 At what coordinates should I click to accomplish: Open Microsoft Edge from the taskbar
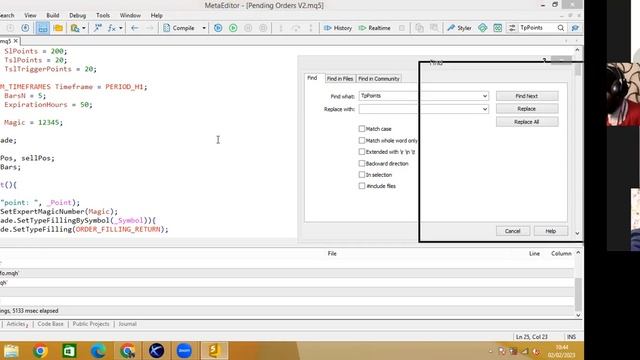(98, 351)
